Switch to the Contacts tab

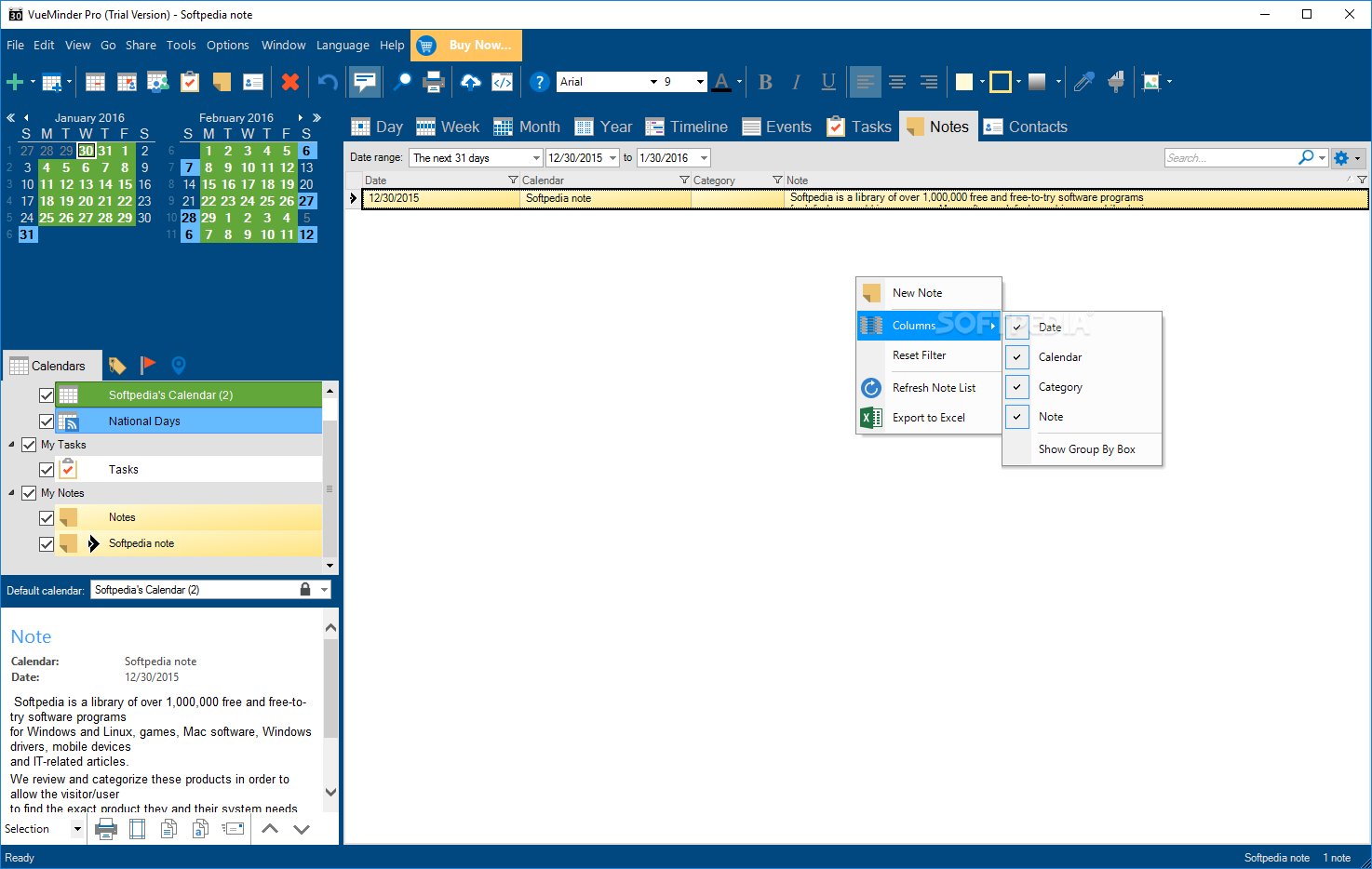(x=1026, y=127)
